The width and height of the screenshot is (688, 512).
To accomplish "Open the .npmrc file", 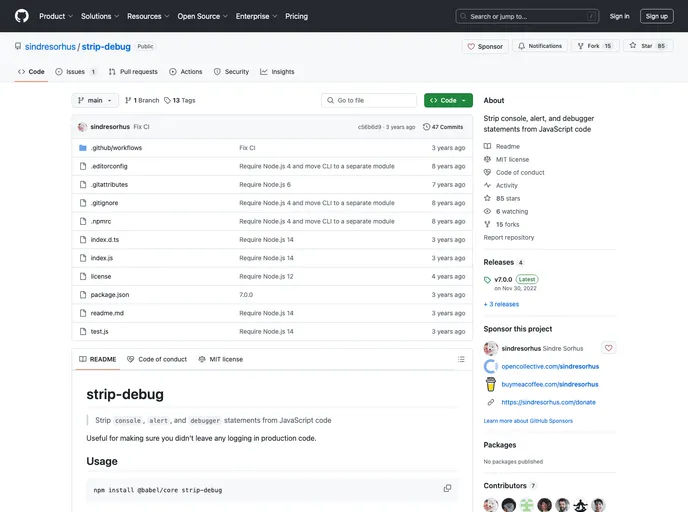I will coord(101,222).
